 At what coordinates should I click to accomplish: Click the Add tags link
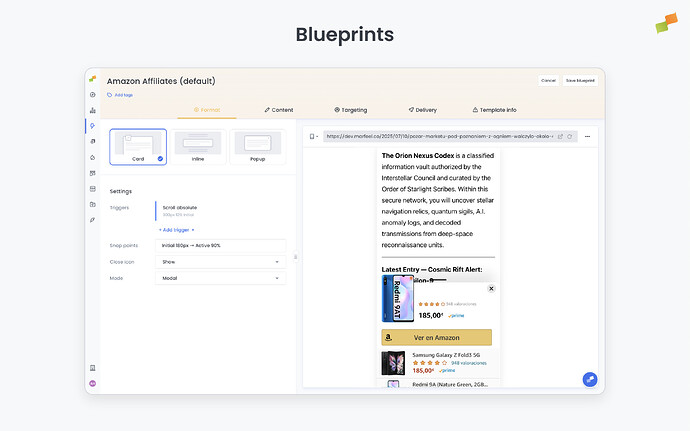[124, 95]
